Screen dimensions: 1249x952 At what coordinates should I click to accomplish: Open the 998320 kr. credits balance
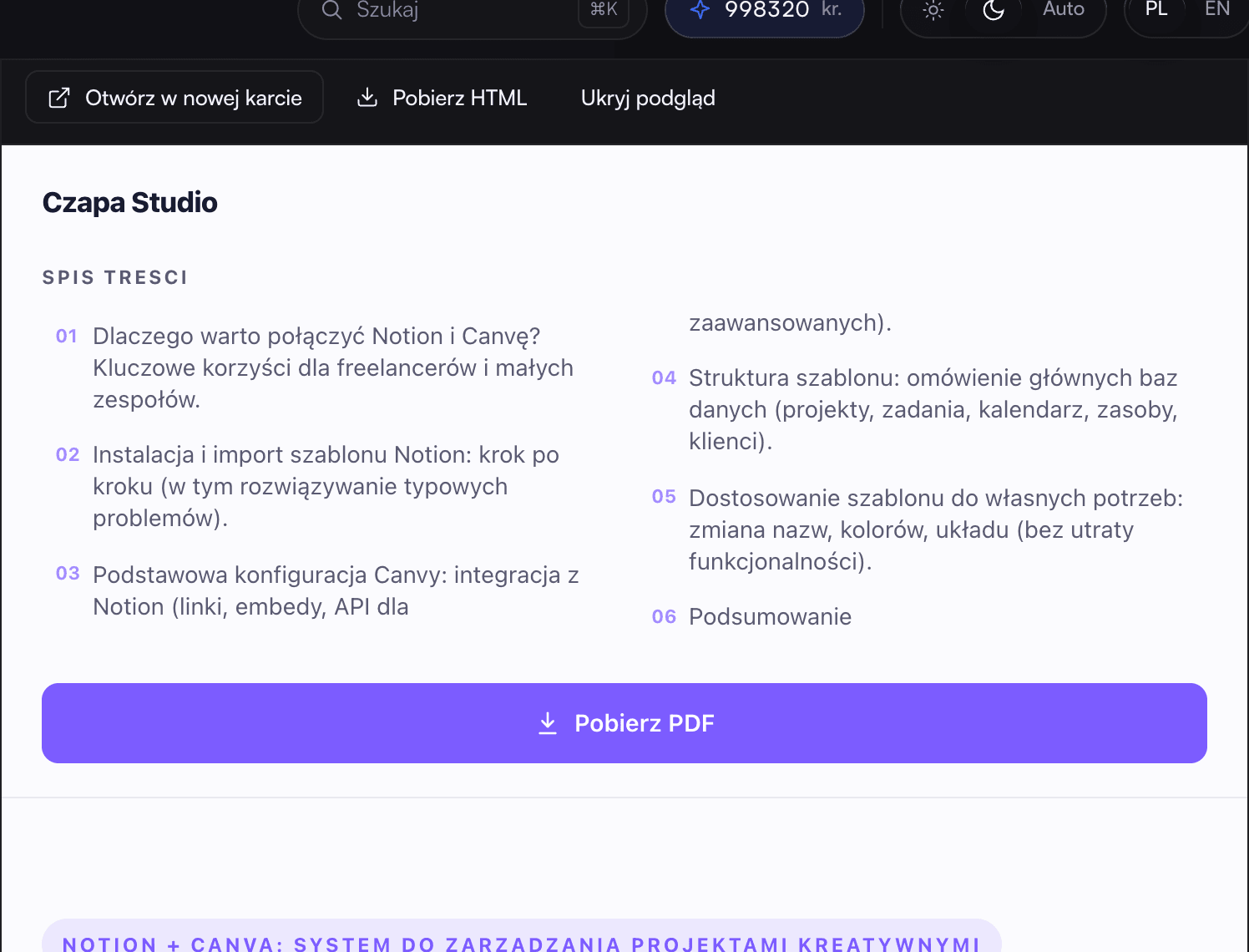tap(764, 11)
